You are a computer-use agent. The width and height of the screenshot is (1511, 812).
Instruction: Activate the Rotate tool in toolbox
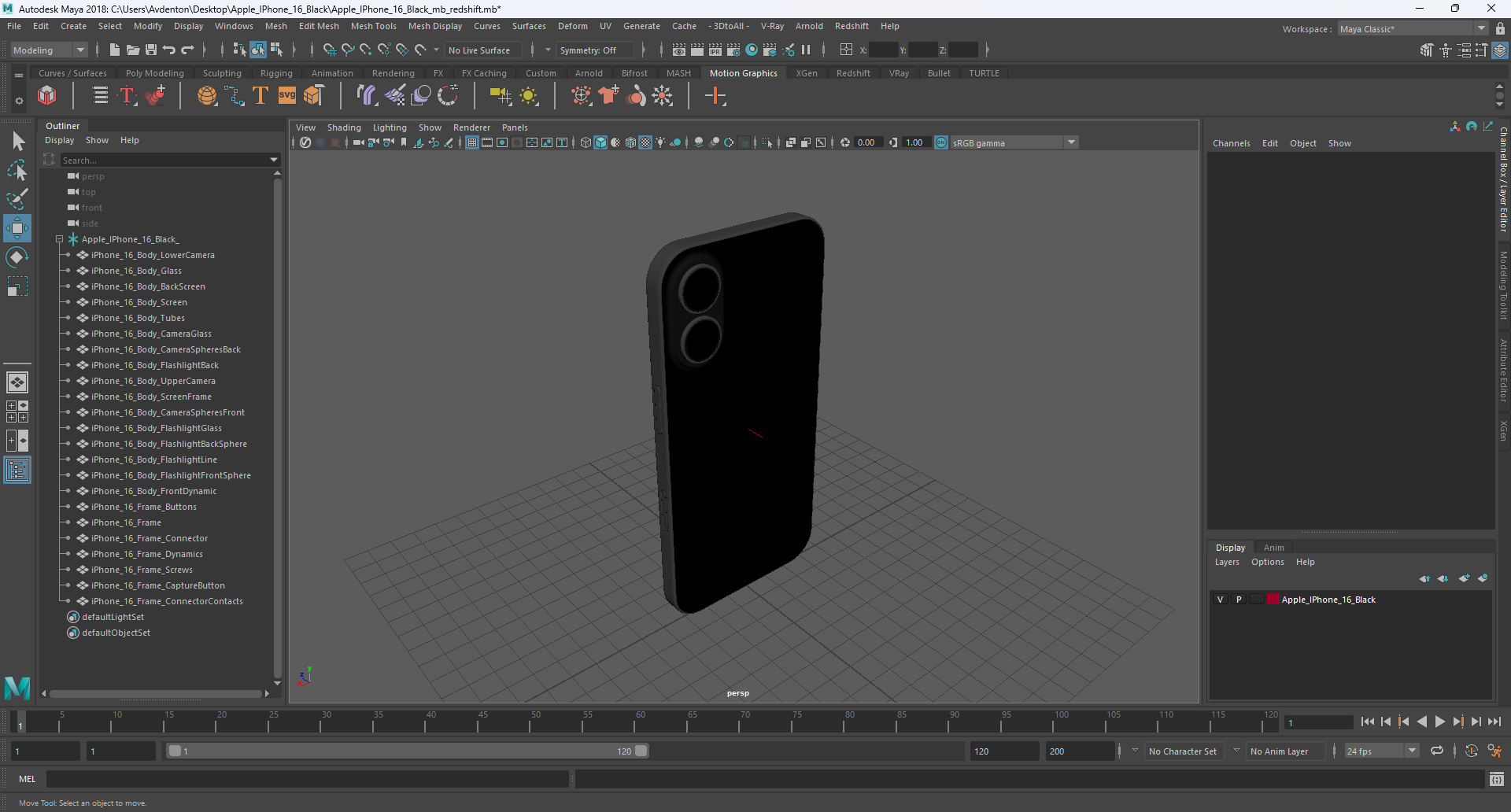[x=17, y=257]
